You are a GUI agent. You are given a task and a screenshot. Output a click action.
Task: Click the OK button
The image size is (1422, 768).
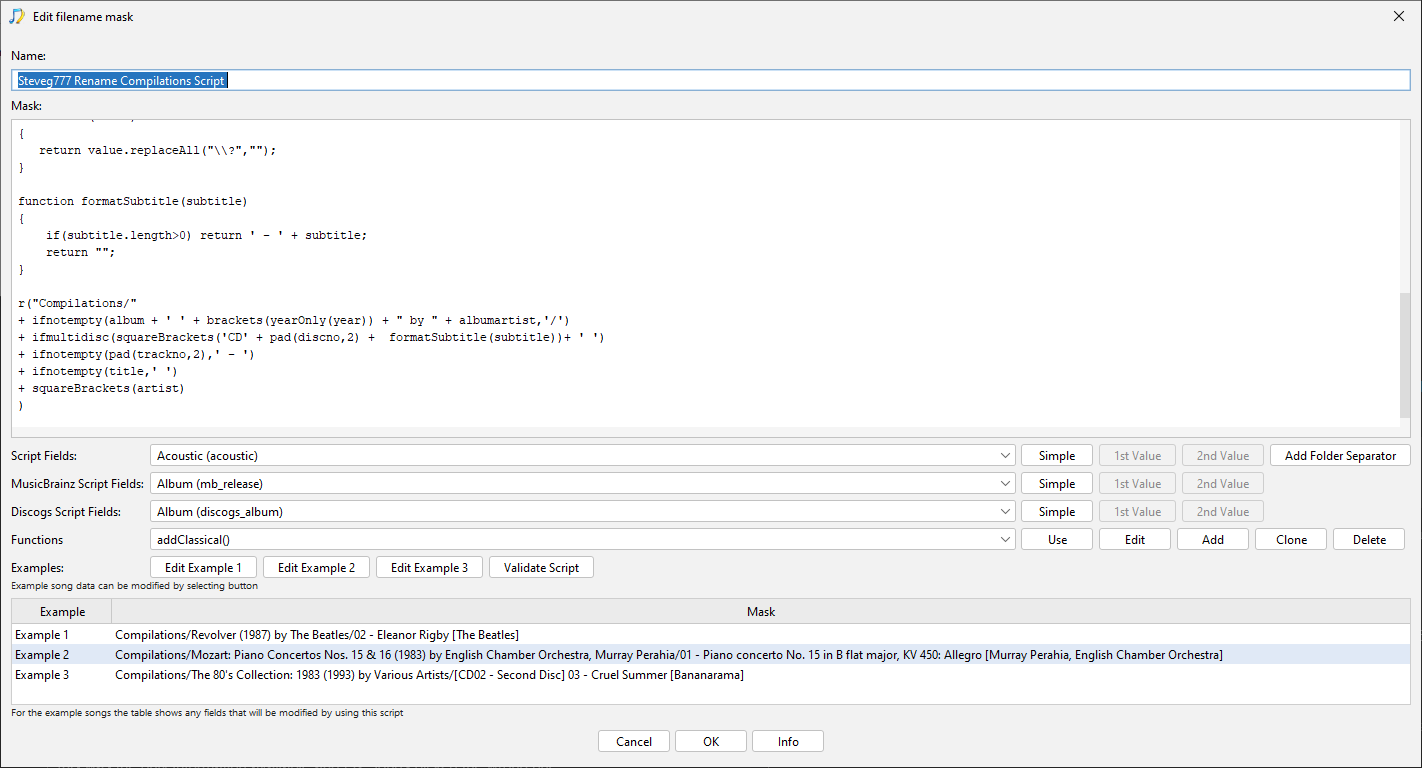click(711, 741)
